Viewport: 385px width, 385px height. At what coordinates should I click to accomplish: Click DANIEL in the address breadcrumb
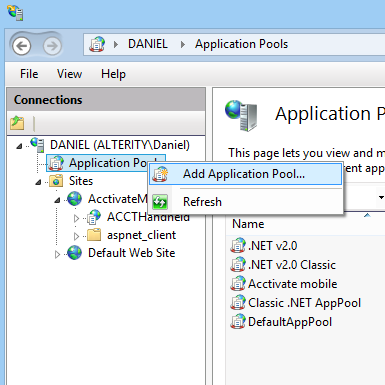click(148, 44)
